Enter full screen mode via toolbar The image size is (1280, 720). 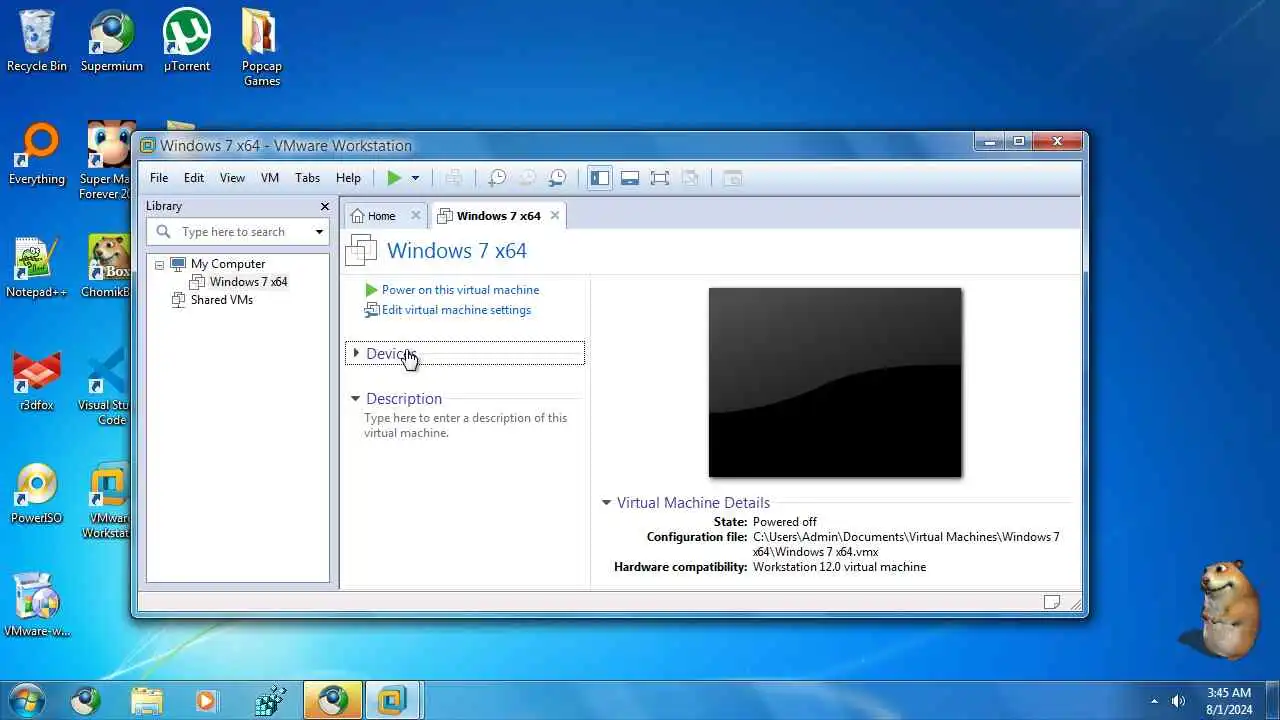click(660, 178)
